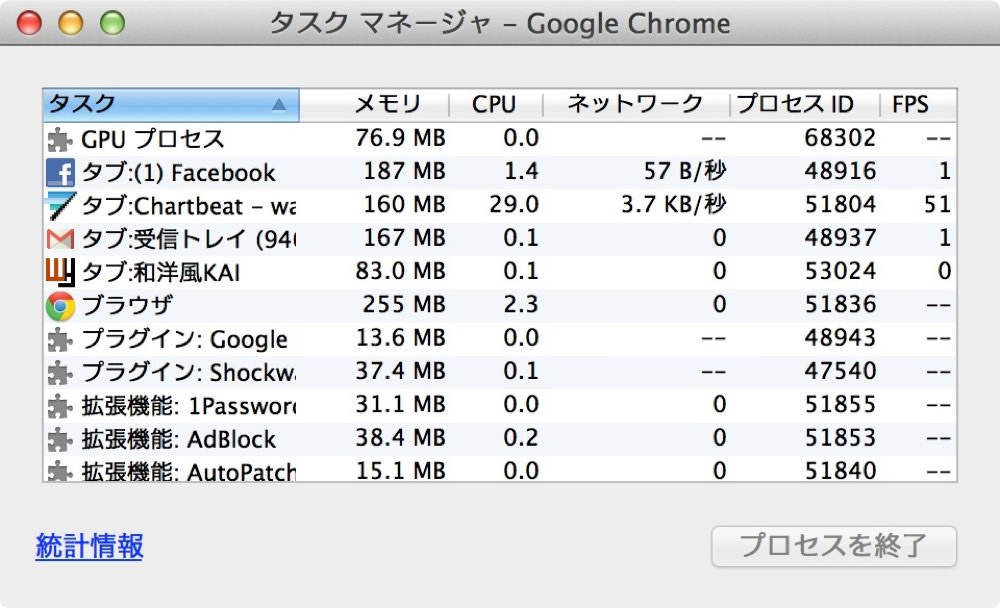This screenshot has height=608, width=1000.
Task: Click the Chartbeat tab favicon
Action: 61,205
